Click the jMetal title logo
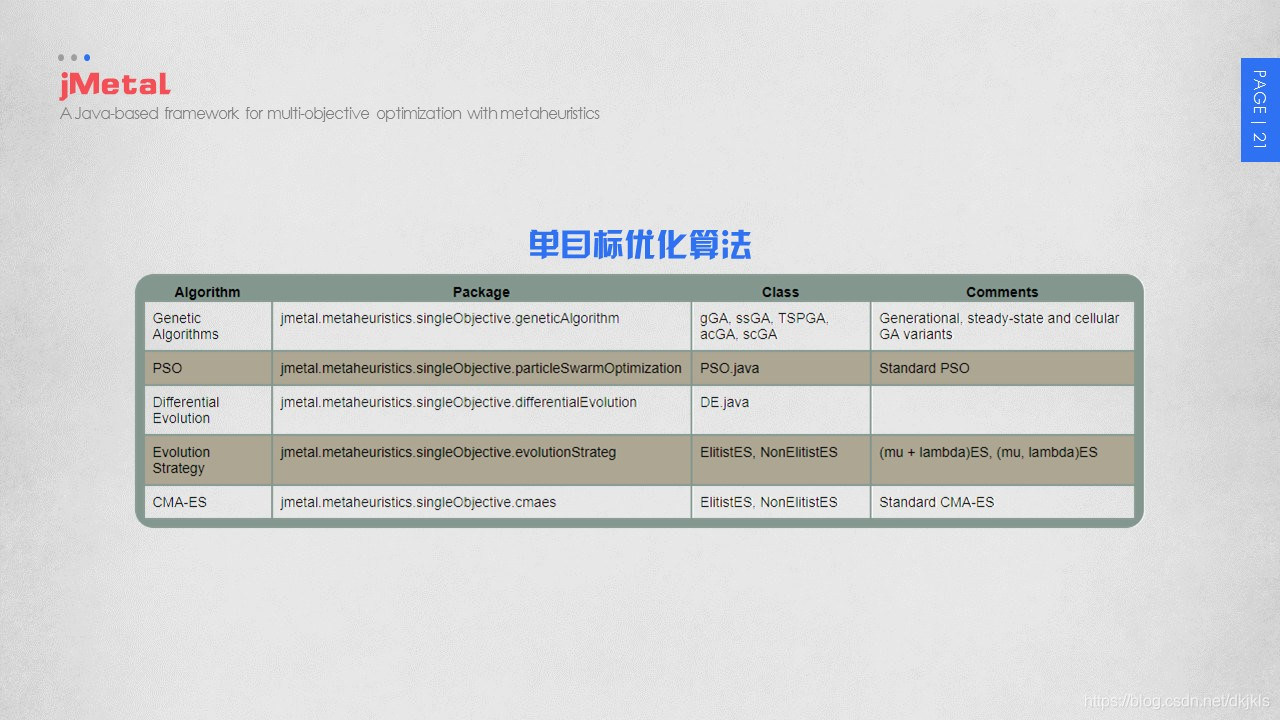This screenshot has height=720, width=1280. pyautogui.click(x=114, y=85)
